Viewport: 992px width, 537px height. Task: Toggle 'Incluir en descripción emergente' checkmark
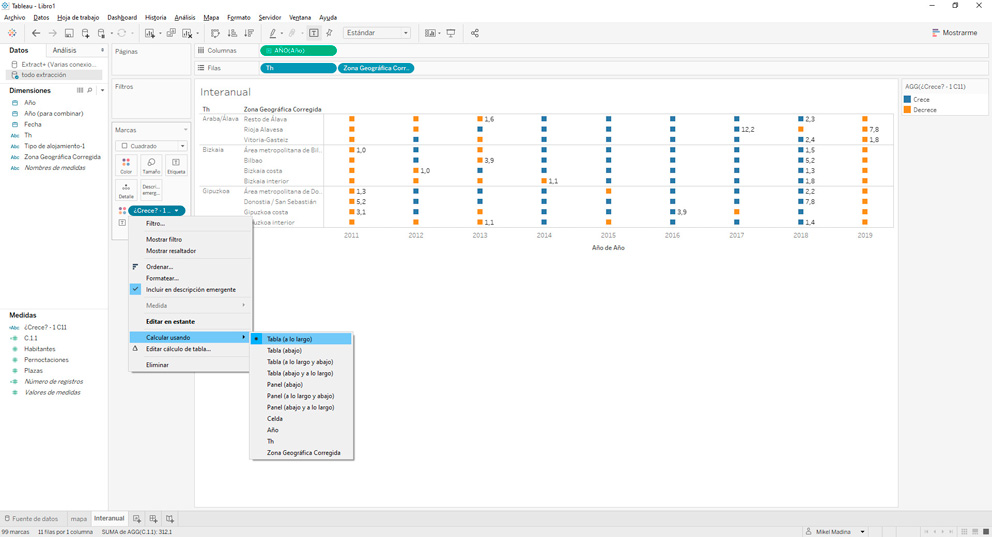coord(136,289)
